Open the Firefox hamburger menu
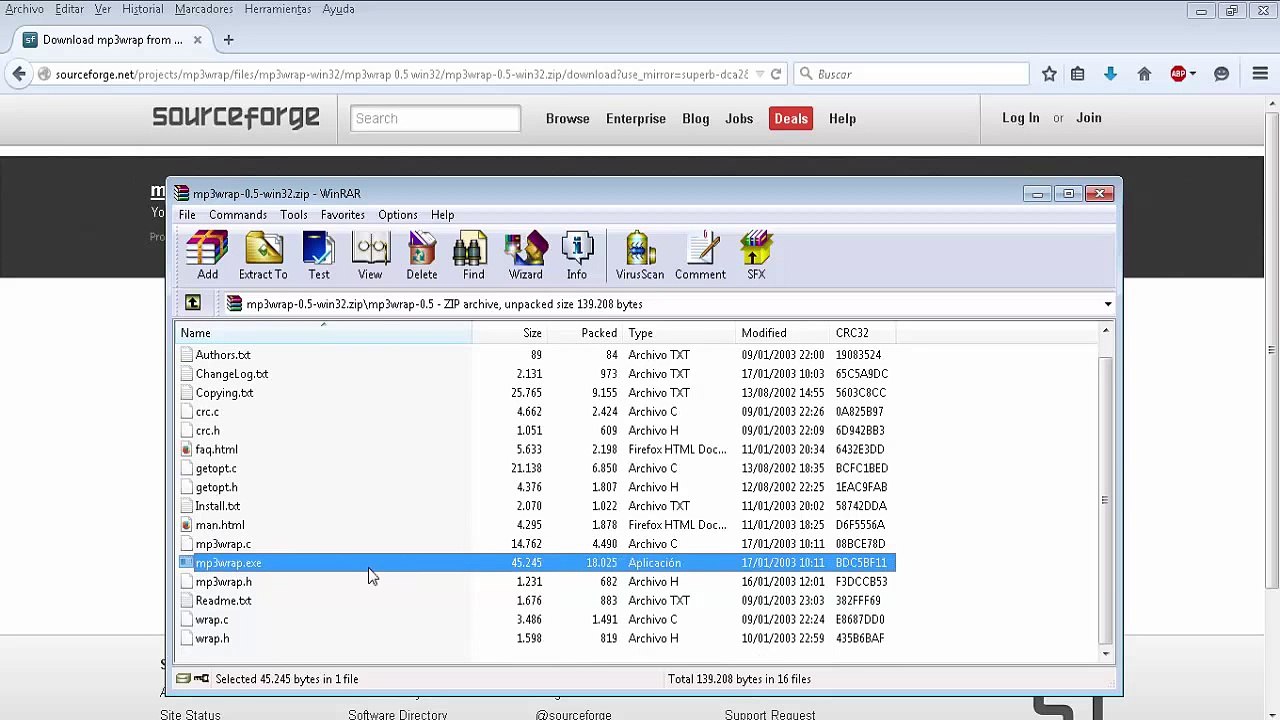Viewport: 1280px width, 720px height. (x=1260, y=74)
